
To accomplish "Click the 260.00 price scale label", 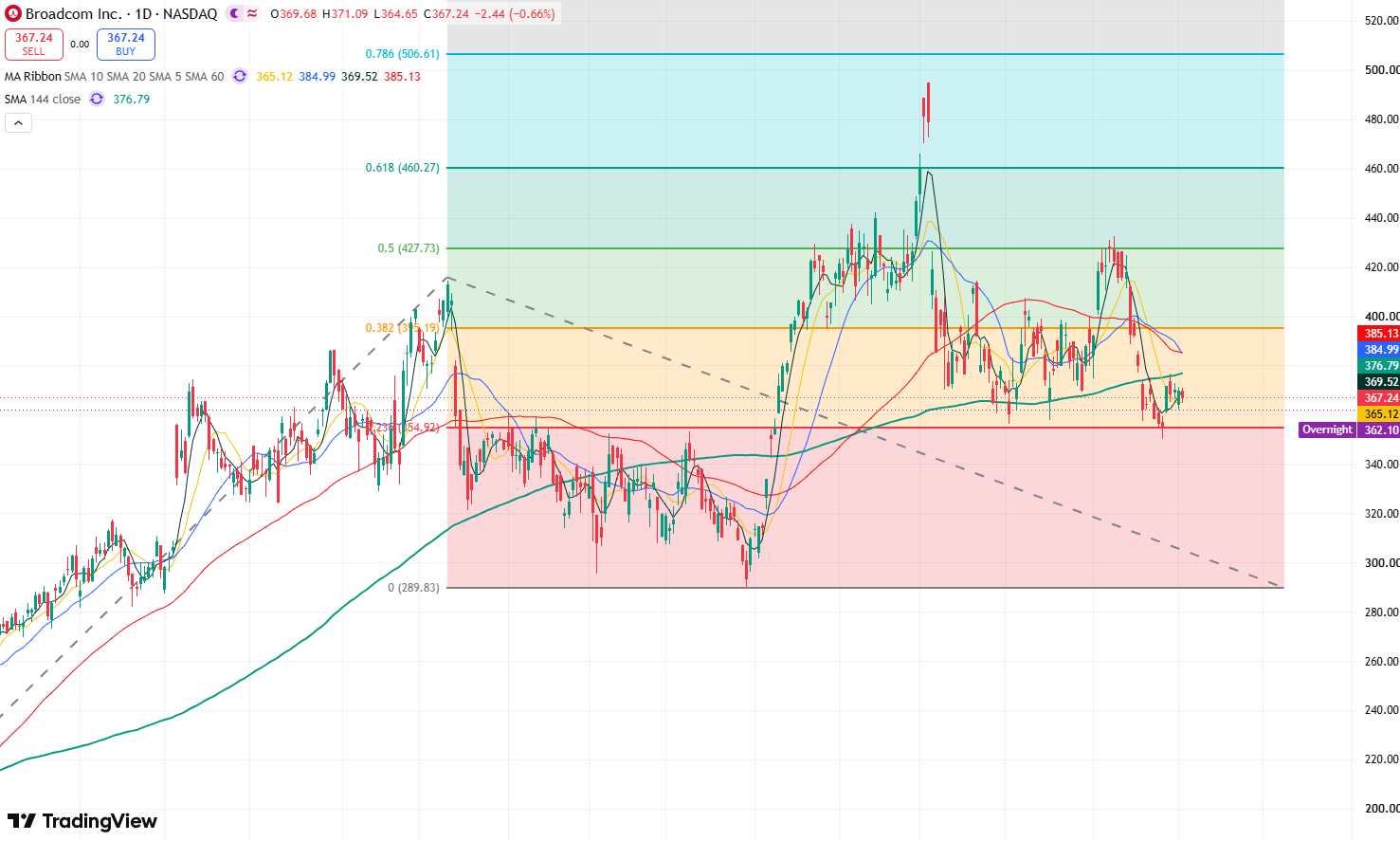I will pos(1381,662).
